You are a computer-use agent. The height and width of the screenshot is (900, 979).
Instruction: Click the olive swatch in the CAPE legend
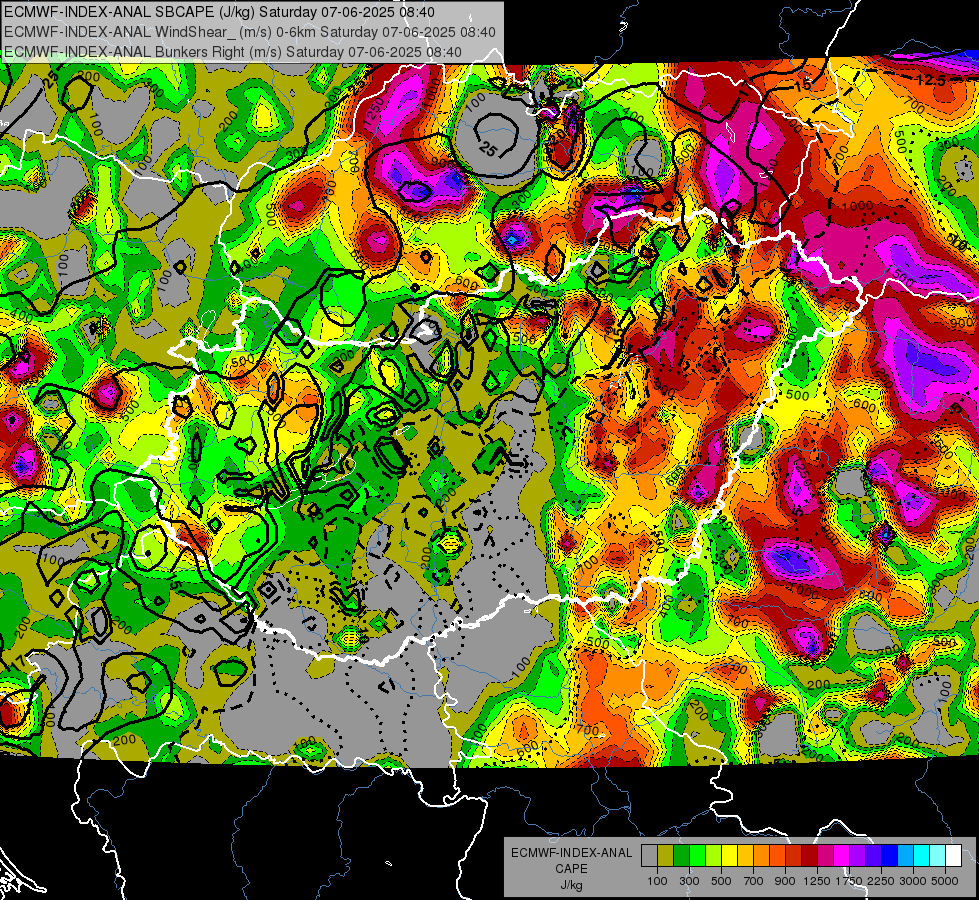click(666, 856)
